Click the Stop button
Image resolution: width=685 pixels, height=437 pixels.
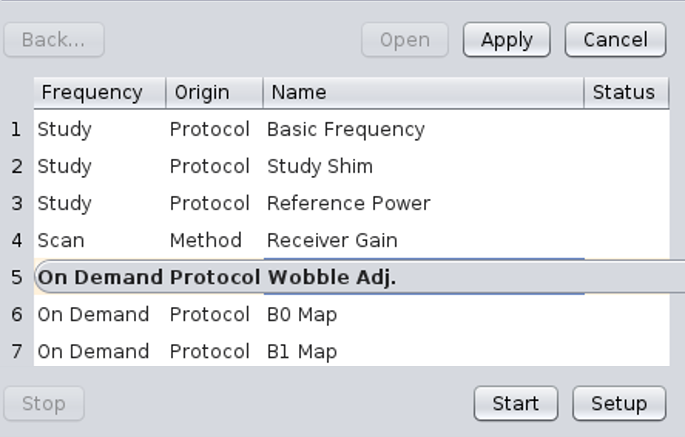tap(44, 404)
